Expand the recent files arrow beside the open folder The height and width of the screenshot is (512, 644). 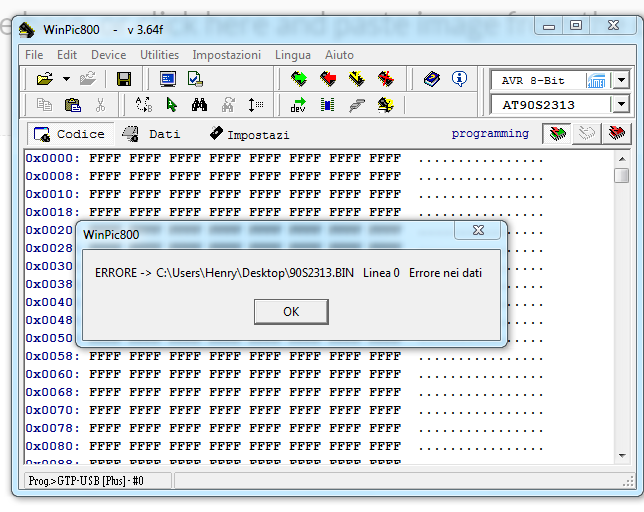66,79
